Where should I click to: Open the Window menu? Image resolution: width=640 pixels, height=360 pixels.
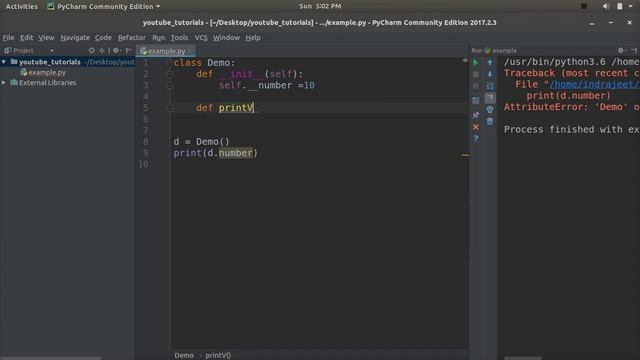coord(226,38)
